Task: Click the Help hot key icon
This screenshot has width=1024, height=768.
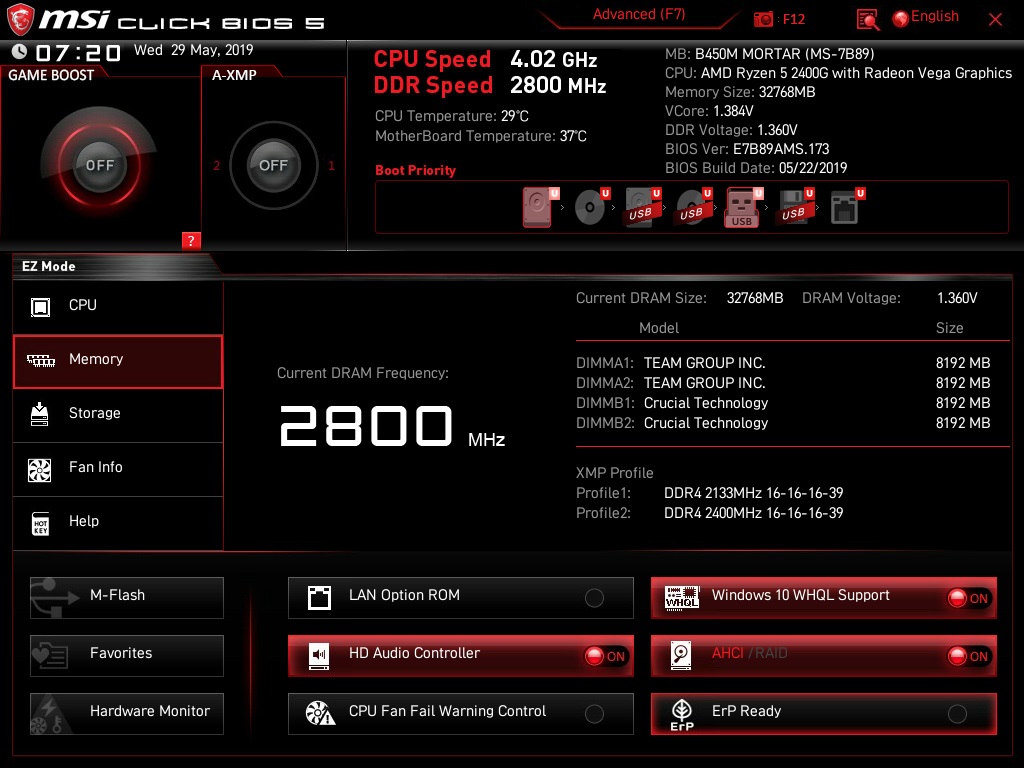Action: (x=40, y=523)
